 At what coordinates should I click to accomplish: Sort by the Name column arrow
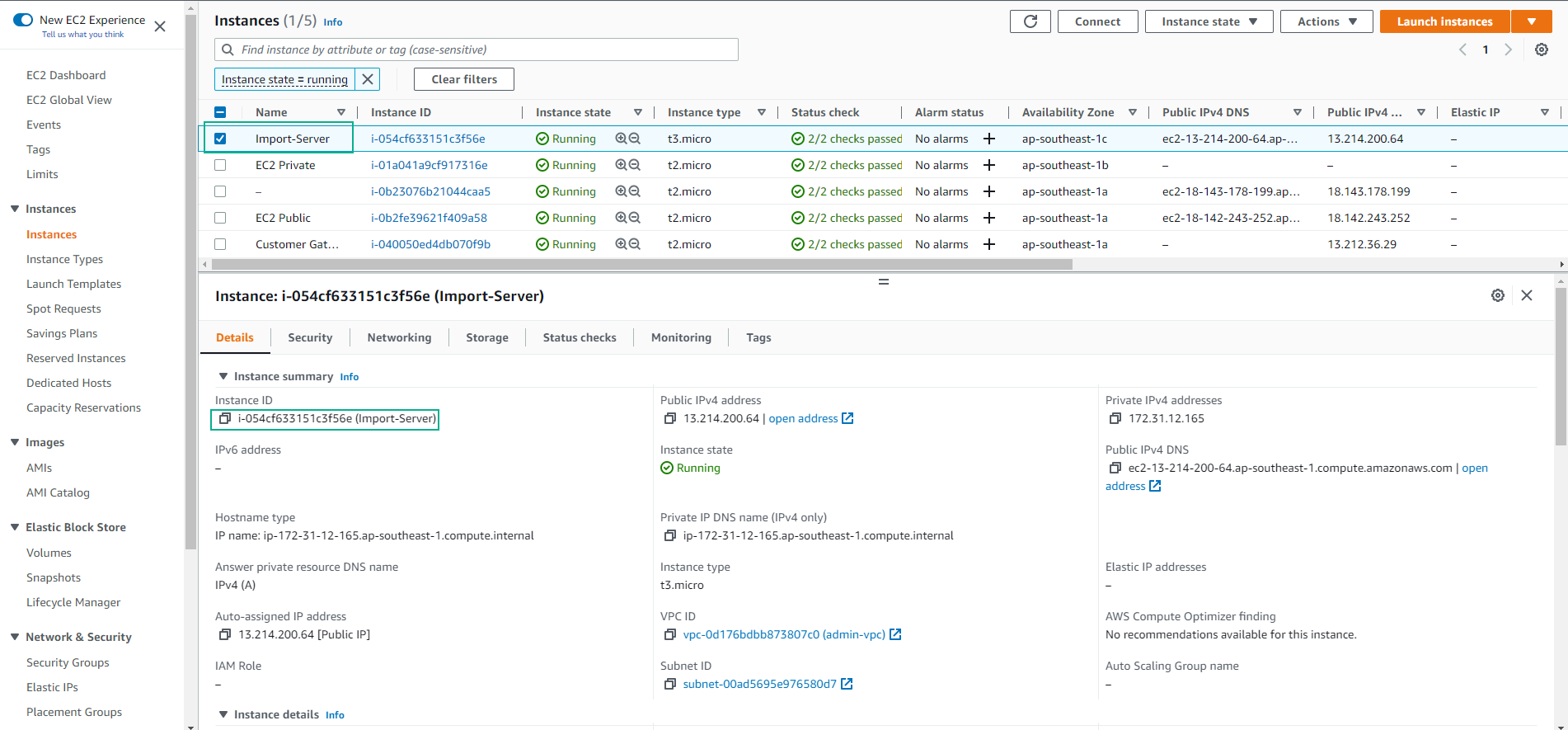point(341,112)
